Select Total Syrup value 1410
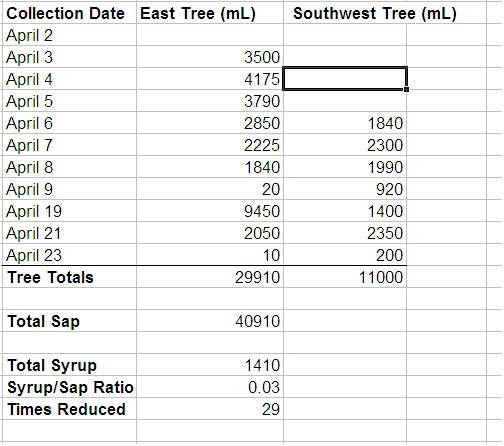This screenshot has height=446, width=504. (x=210, y=365)
